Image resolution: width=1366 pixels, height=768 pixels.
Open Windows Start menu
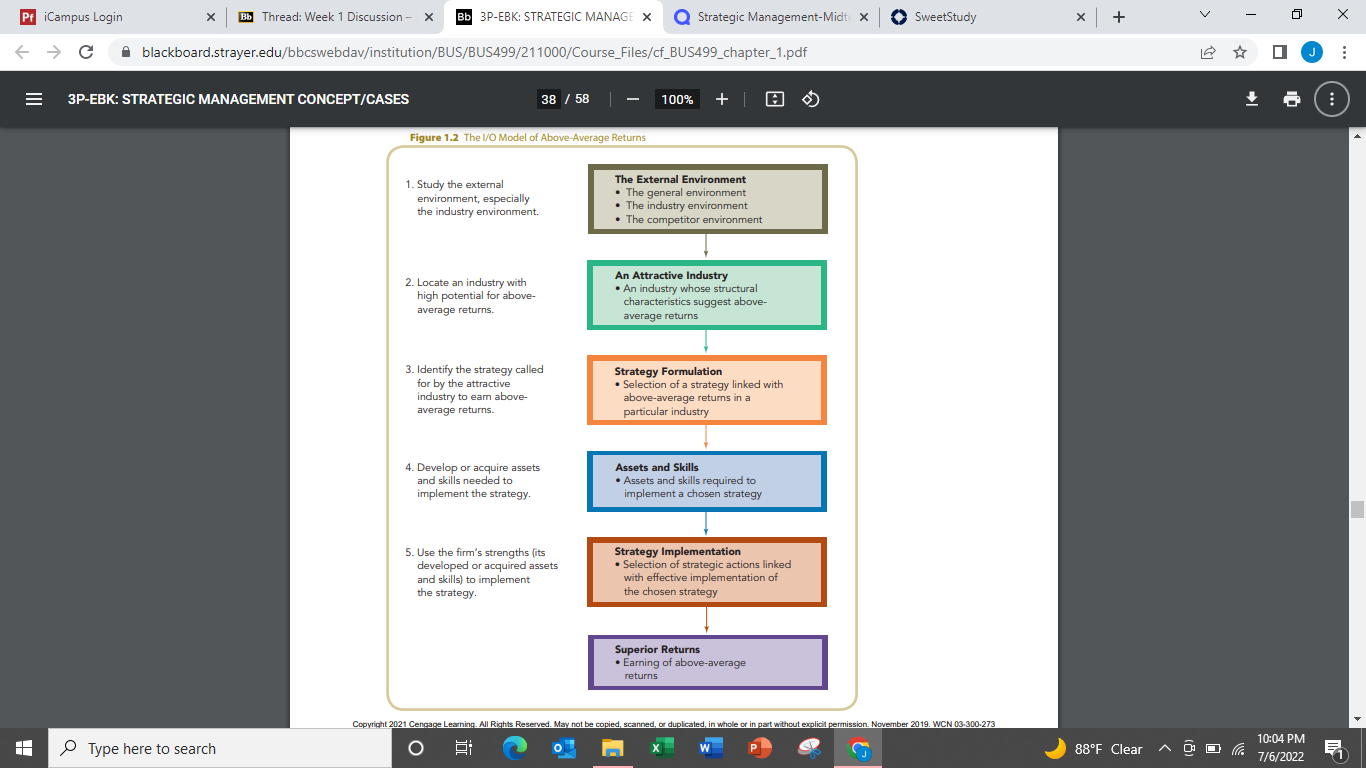click(x=23, y=748)
